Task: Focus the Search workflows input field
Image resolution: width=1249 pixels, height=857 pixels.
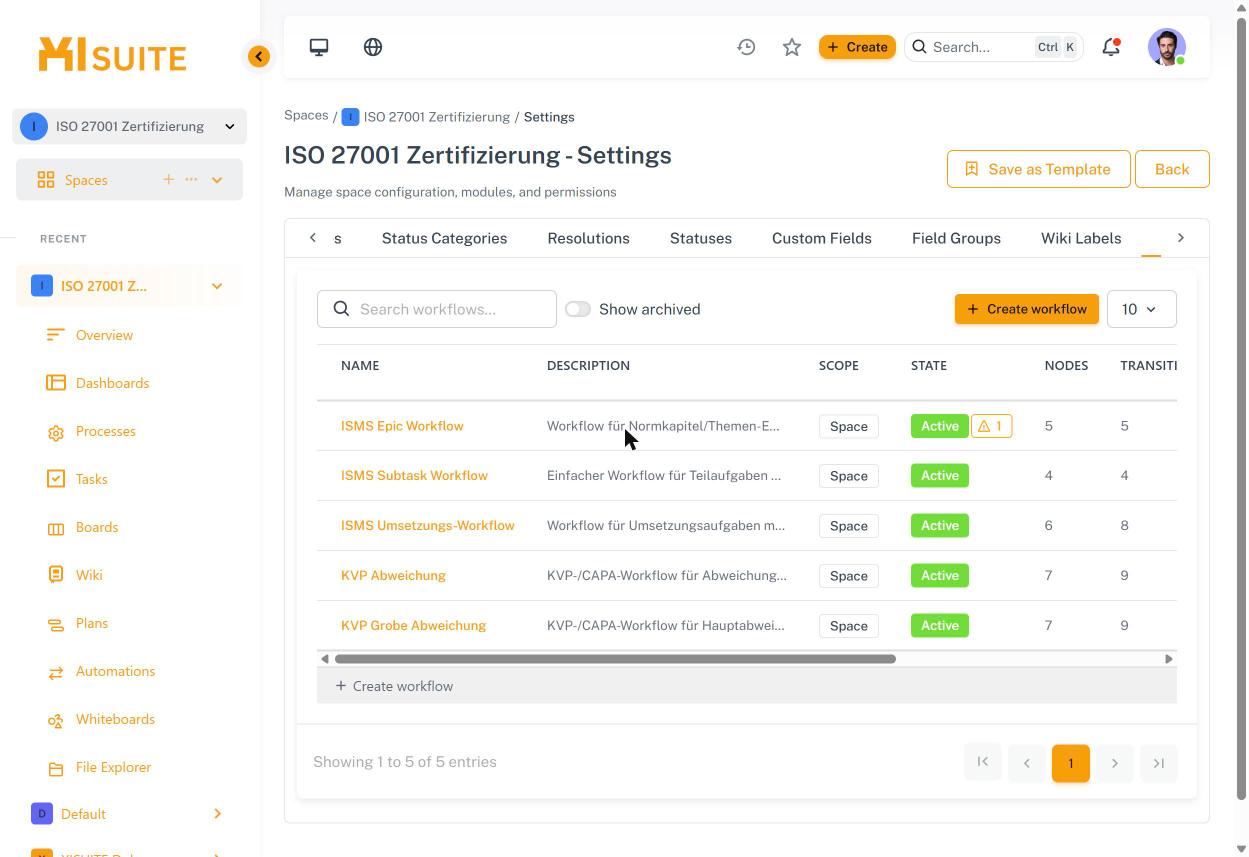Action: point(437,309)
